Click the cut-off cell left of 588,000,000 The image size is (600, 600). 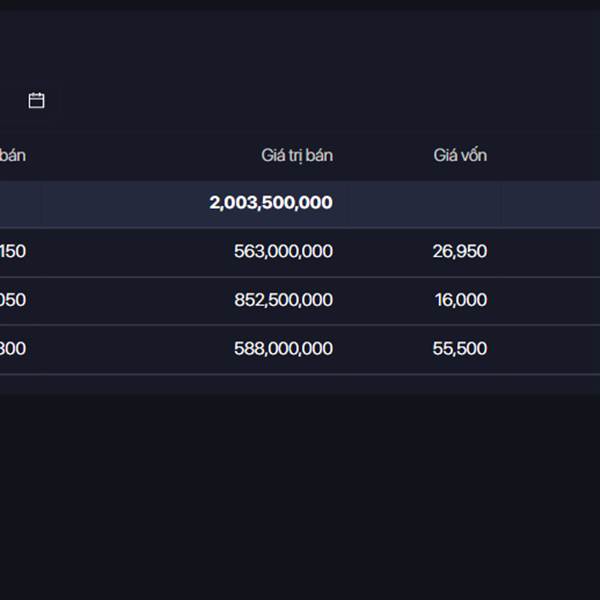(13, 349)
